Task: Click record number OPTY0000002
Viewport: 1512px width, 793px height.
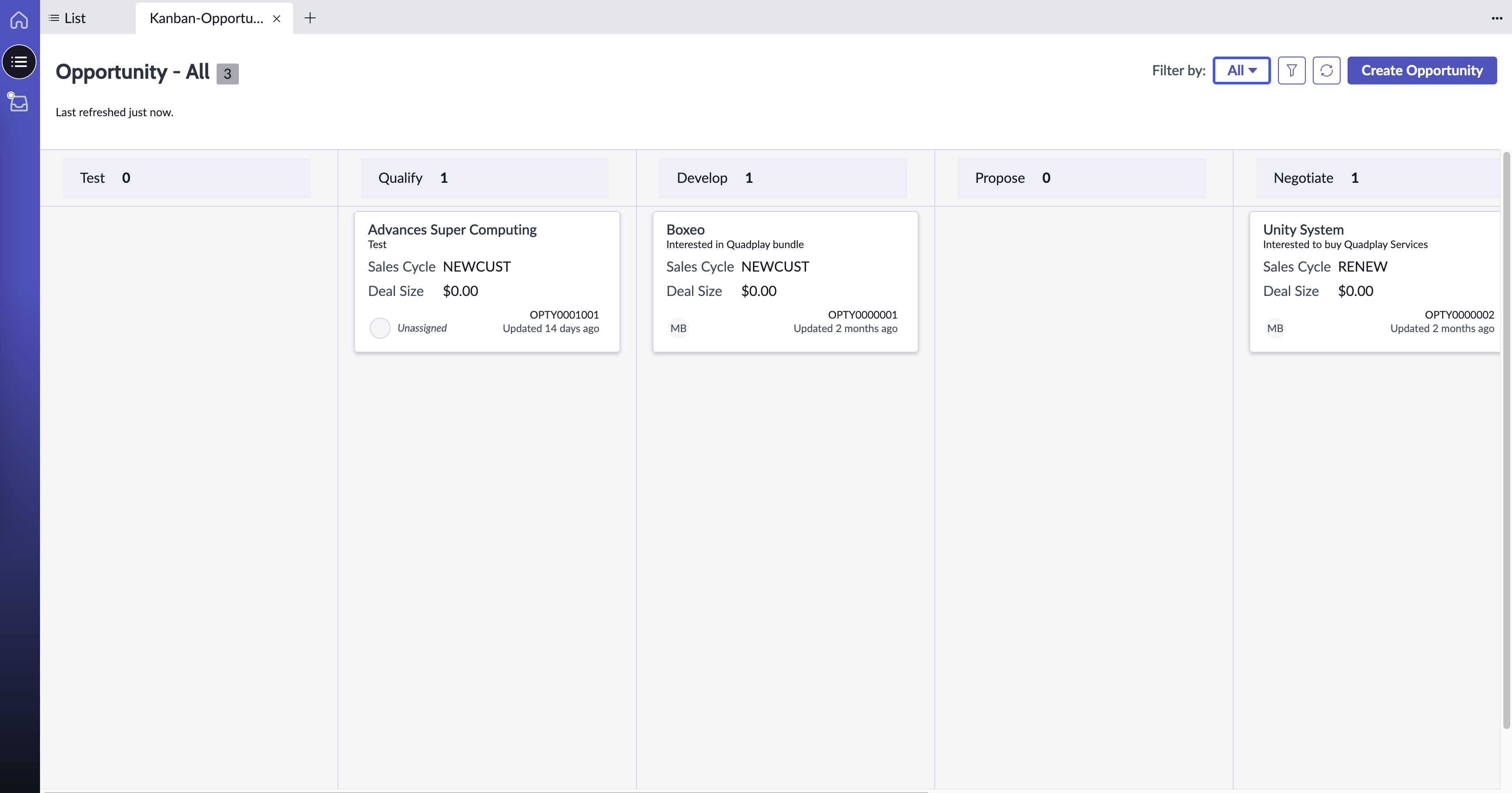Action: (1459, 315)
